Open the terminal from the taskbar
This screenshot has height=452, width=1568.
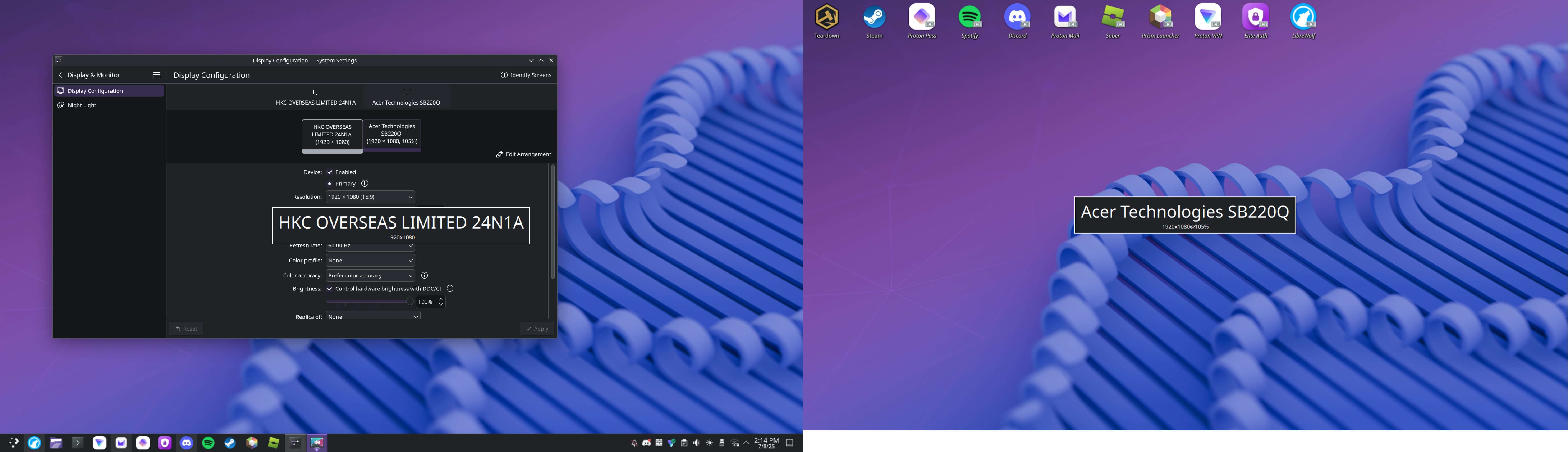point(78,443)
